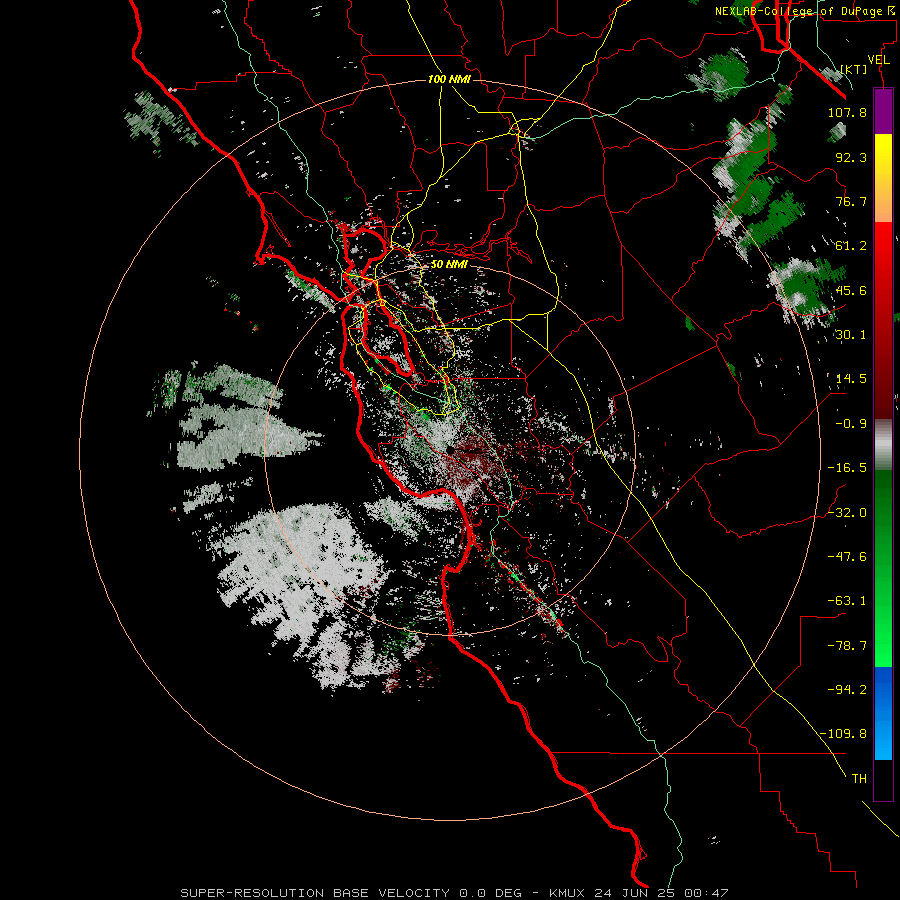The height and width of the screenshot is (900, 900).
Task: Click the VEL legend title
Action: [x=878, y=60]
